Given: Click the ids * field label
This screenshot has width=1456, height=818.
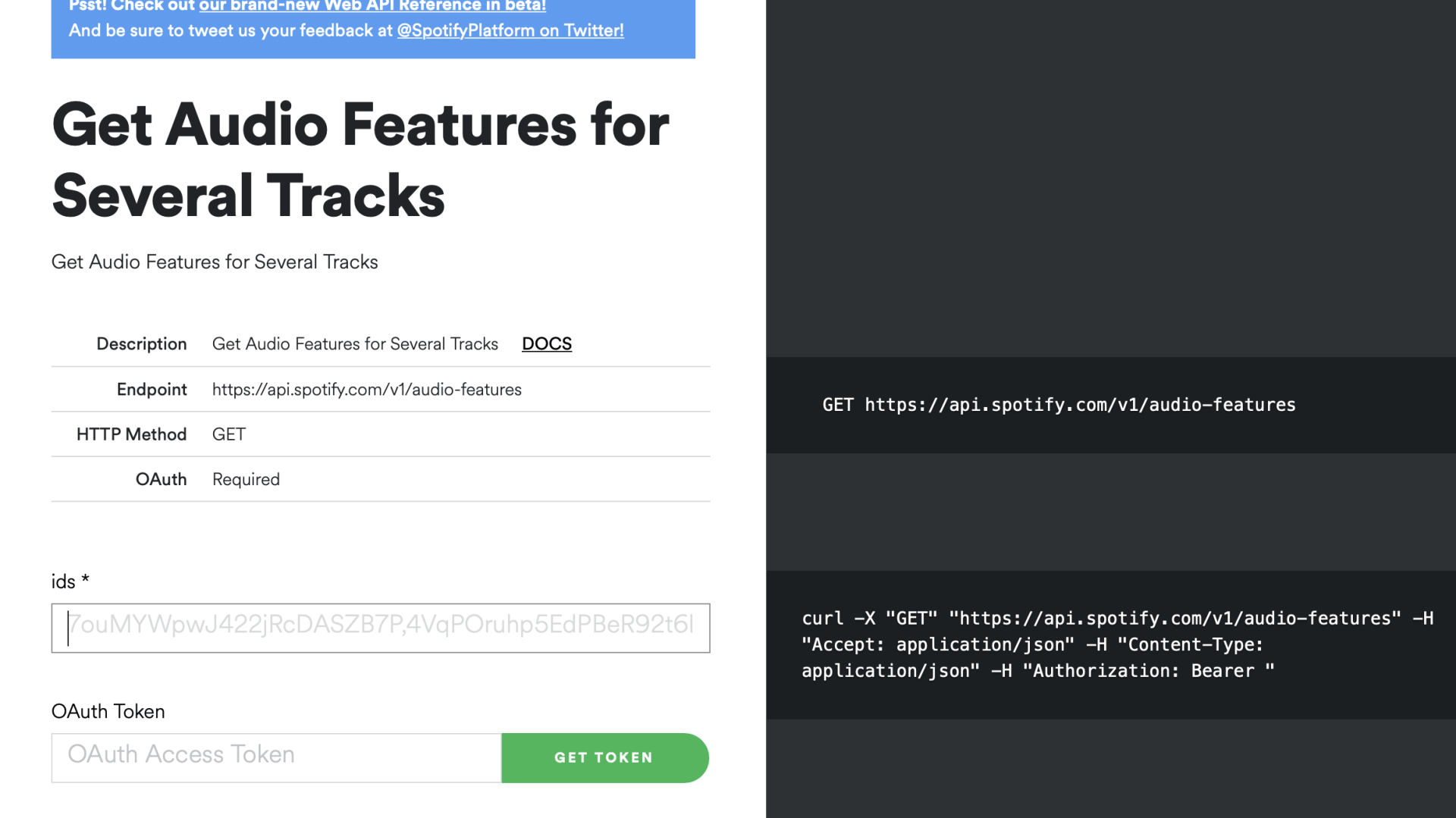Looking at the screenshot, I should 71,581.
